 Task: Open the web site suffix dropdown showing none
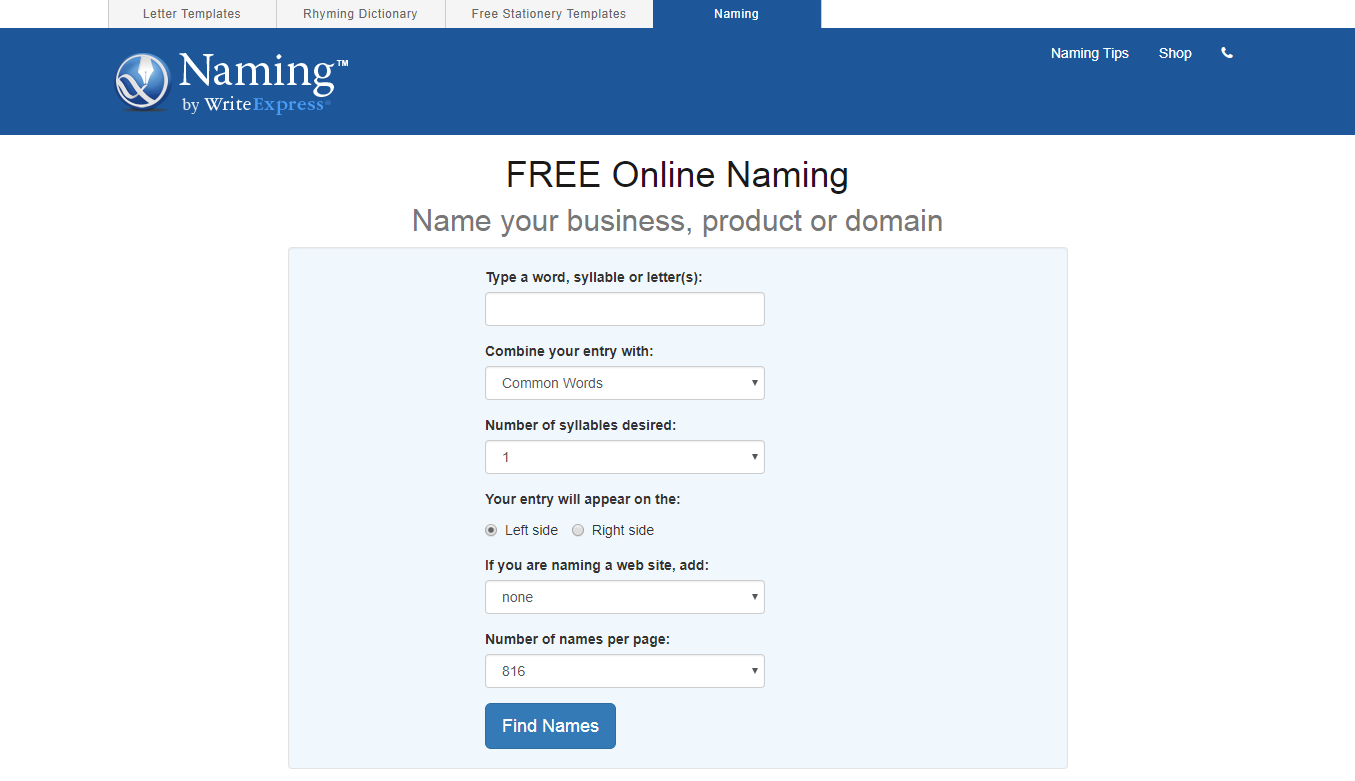624,597
